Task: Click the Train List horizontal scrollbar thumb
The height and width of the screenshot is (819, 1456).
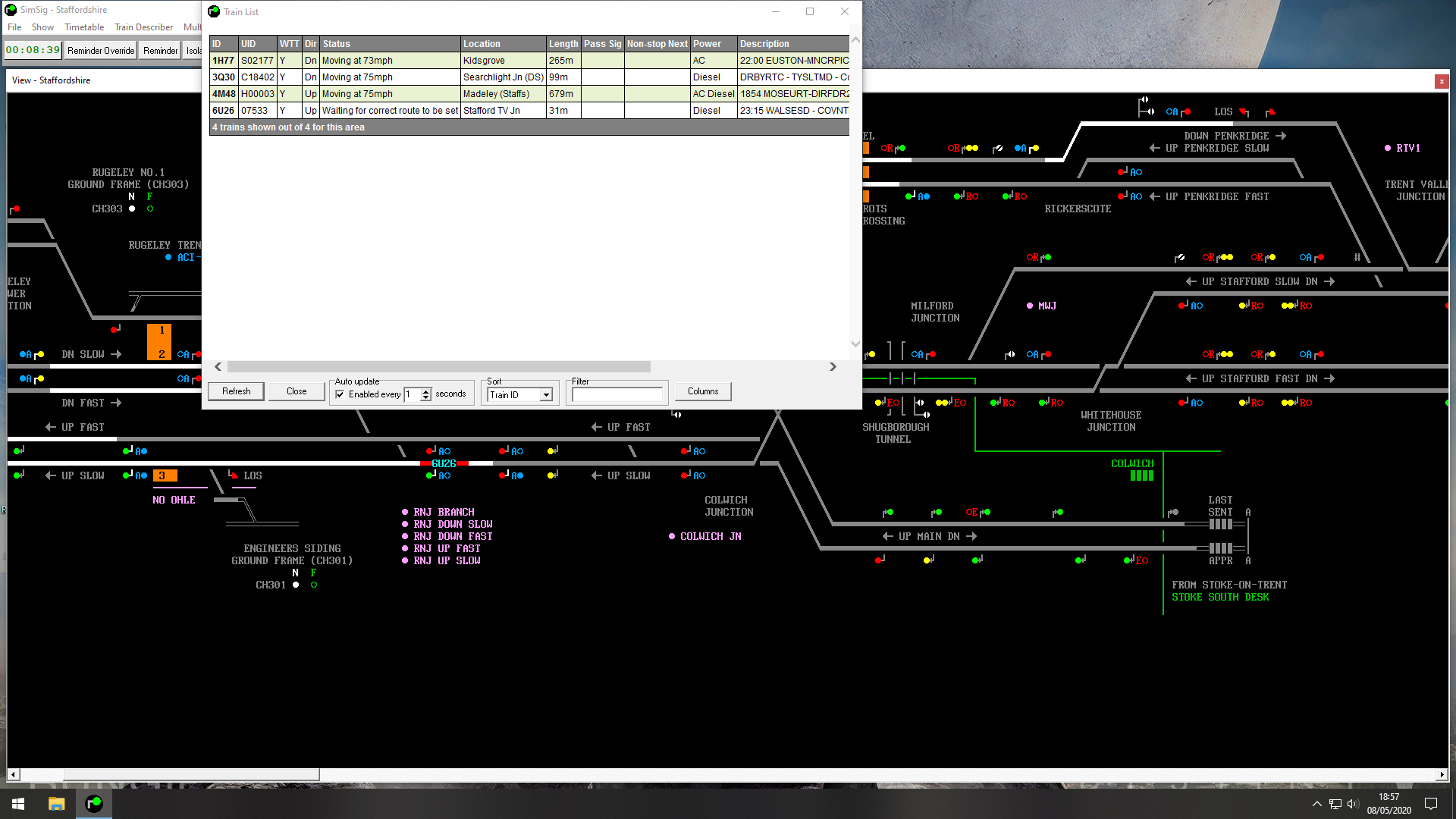Action: click(x=439, y=366)
